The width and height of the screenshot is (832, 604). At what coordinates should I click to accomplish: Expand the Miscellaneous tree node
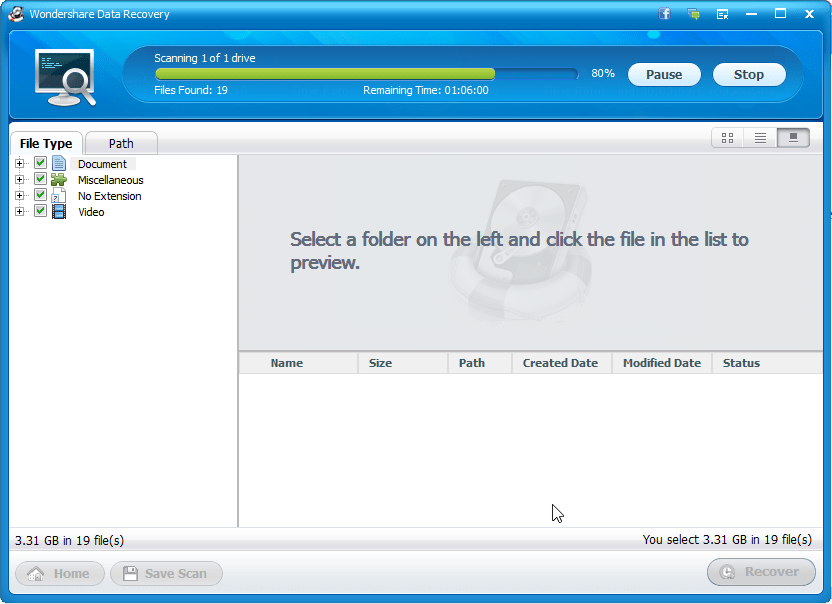point(20,179)
